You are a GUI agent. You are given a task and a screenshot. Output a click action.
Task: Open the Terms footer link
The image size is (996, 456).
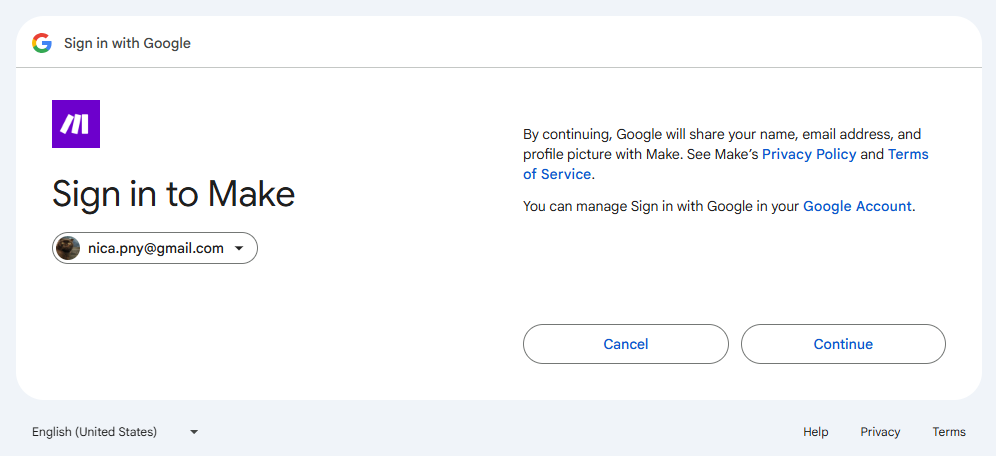[x=949, y=432]
